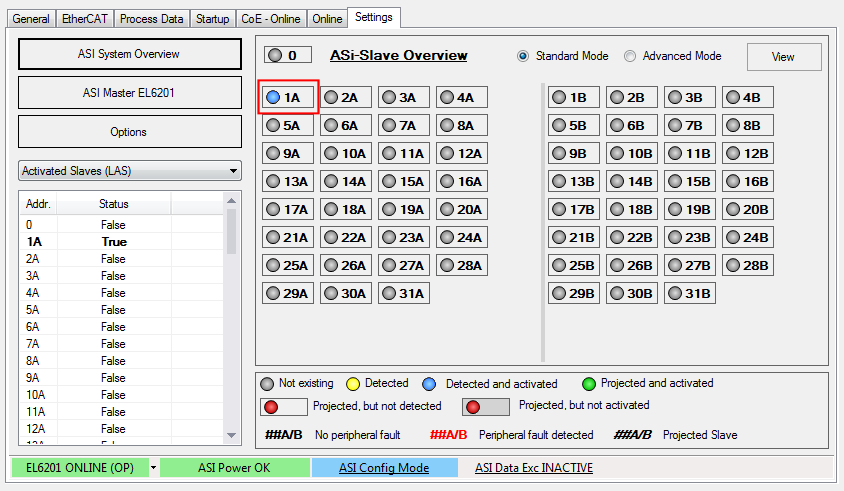Select slave 26B indicator
This screenshot has width=844, height=491.
[x=632, y=265]
